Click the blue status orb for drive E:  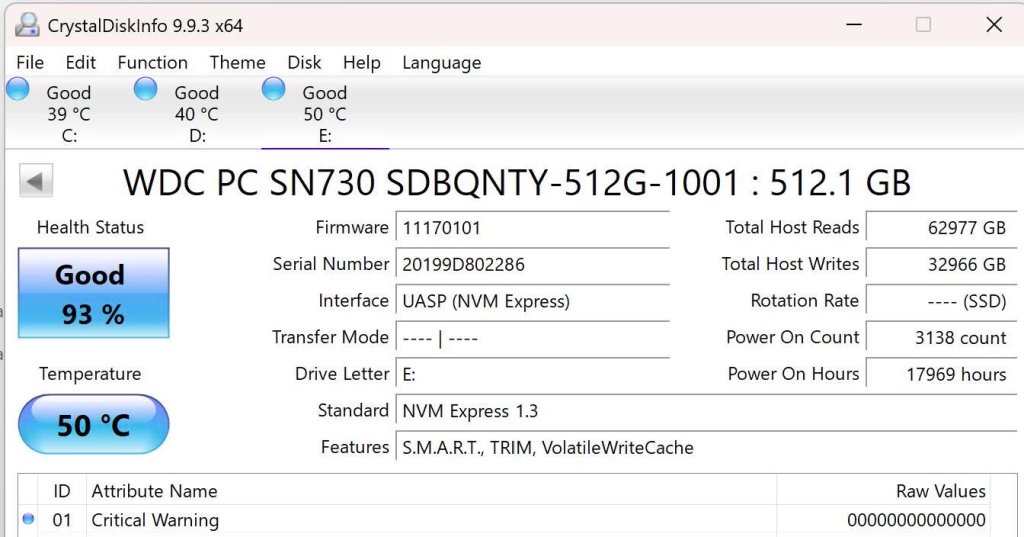pyautogui.click(x=274, y=89)
